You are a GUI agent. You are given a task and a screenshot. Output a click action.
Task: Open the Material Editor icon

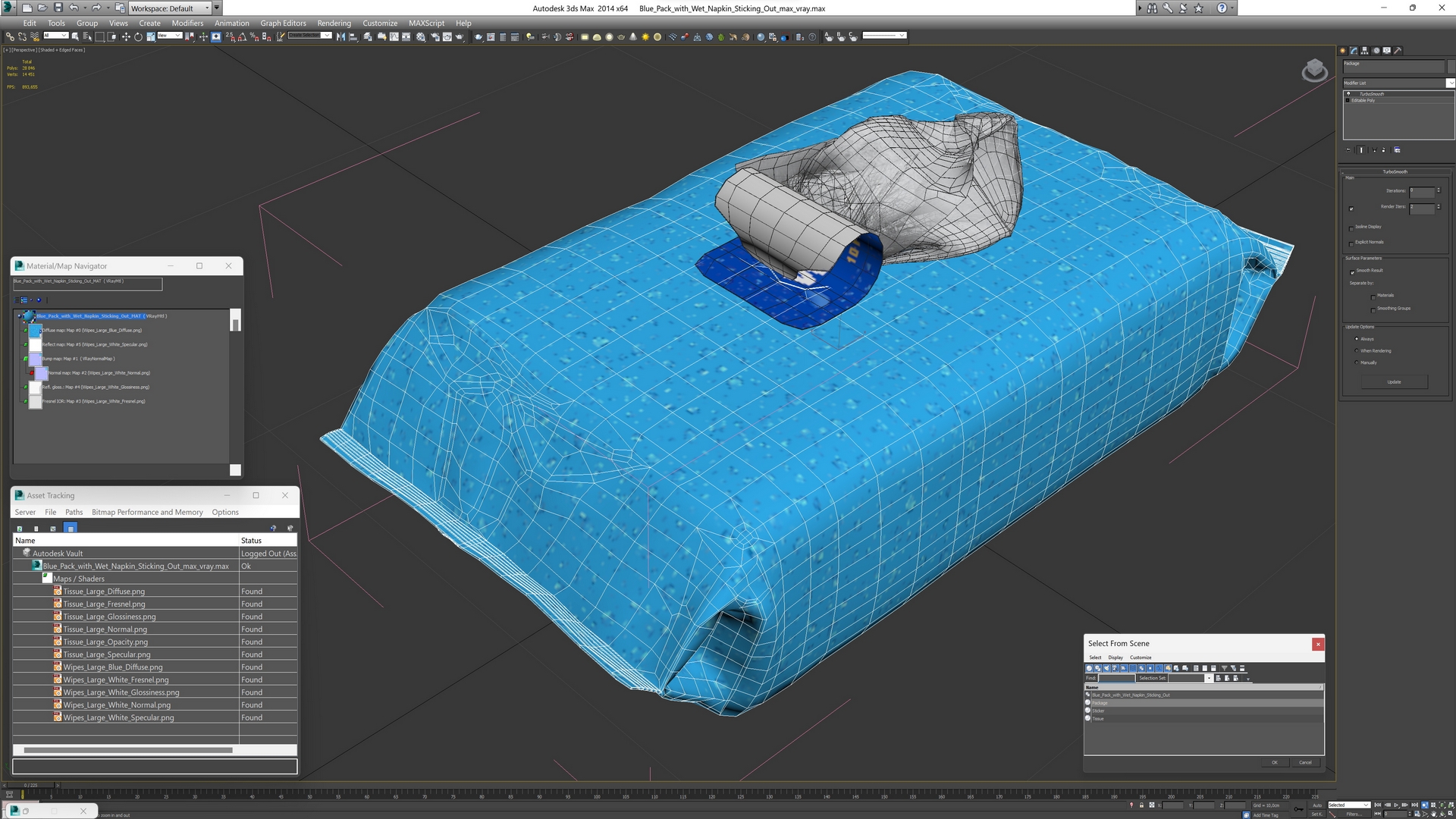click(x=421, y=36)
